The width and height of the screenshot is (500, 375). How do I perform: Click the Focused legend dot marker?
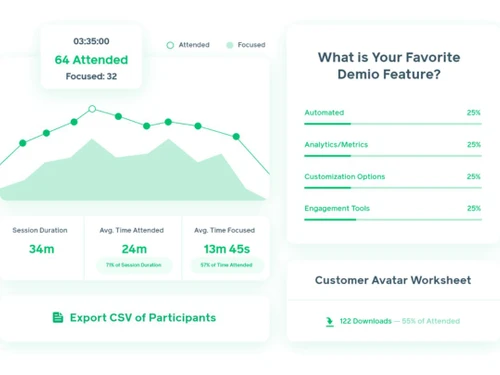230,45
